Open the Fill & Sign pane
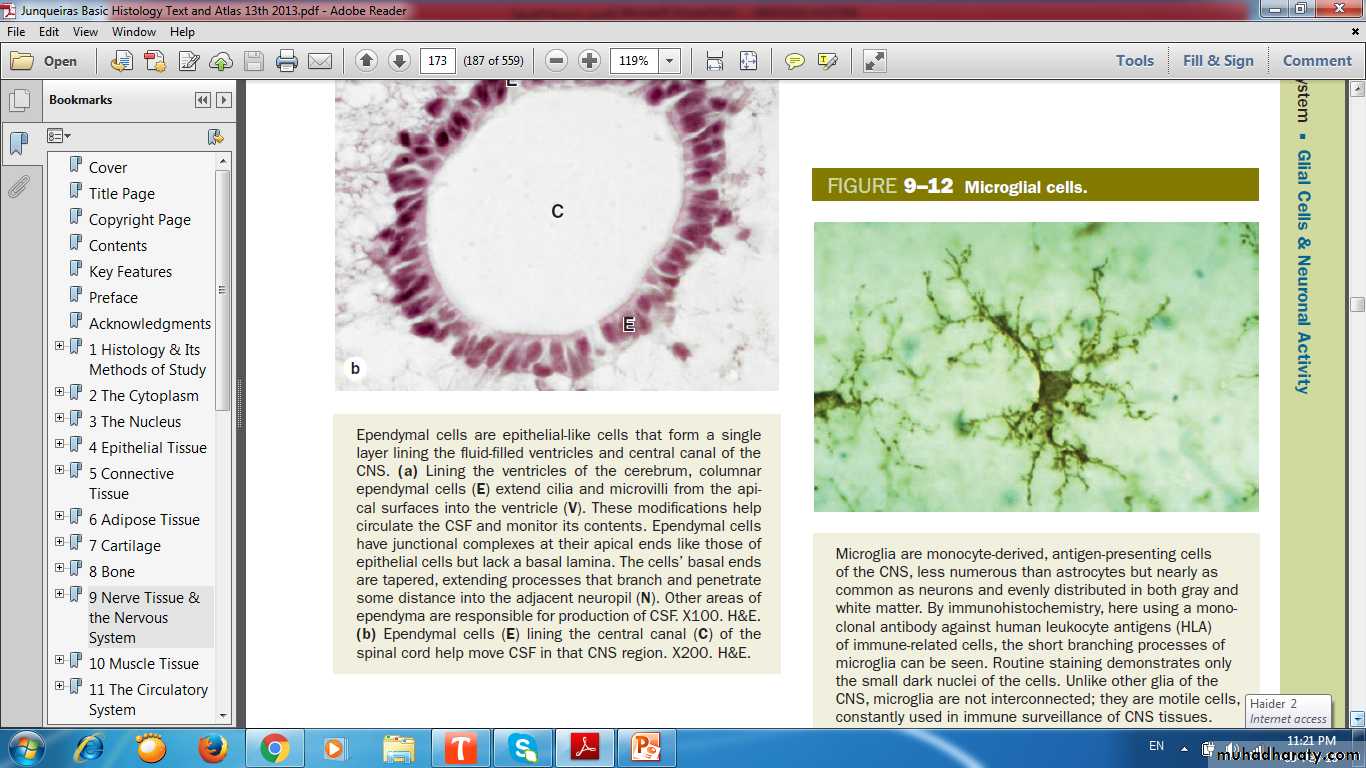 (1217, 61)
